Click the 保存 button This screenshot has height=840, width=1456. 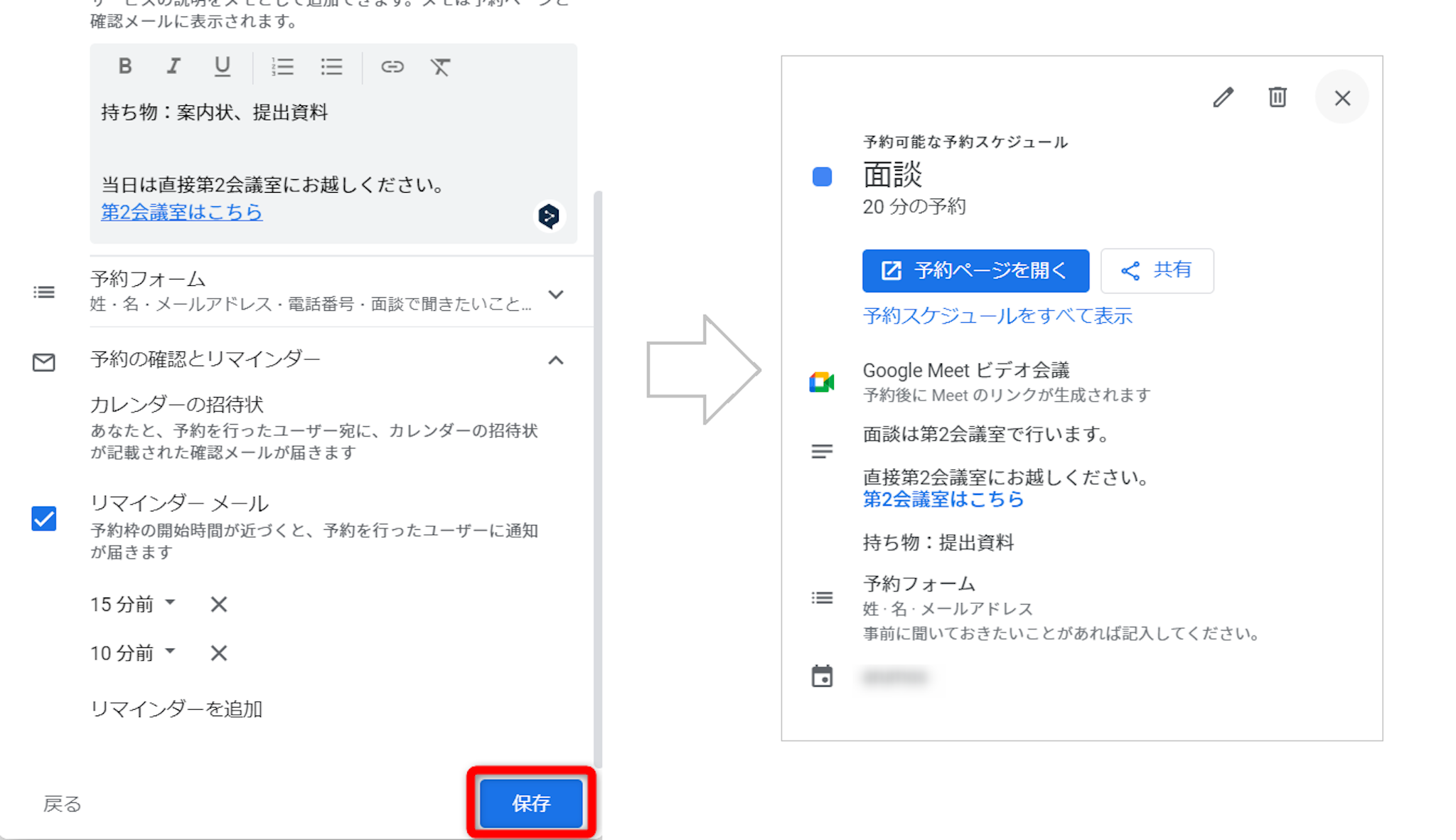pyautogui.click(x=531, y=803)
